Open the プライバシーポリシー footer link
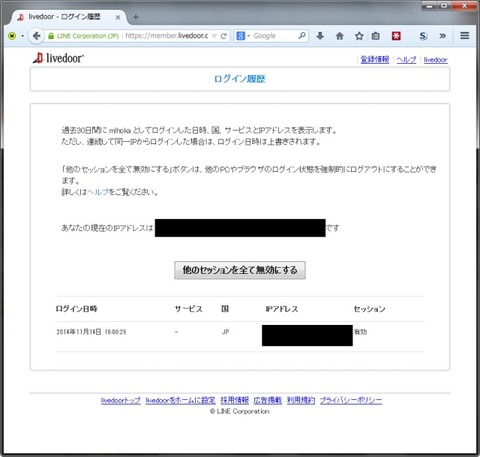This screenshot has width=480, height=457. tap(351, 400)
